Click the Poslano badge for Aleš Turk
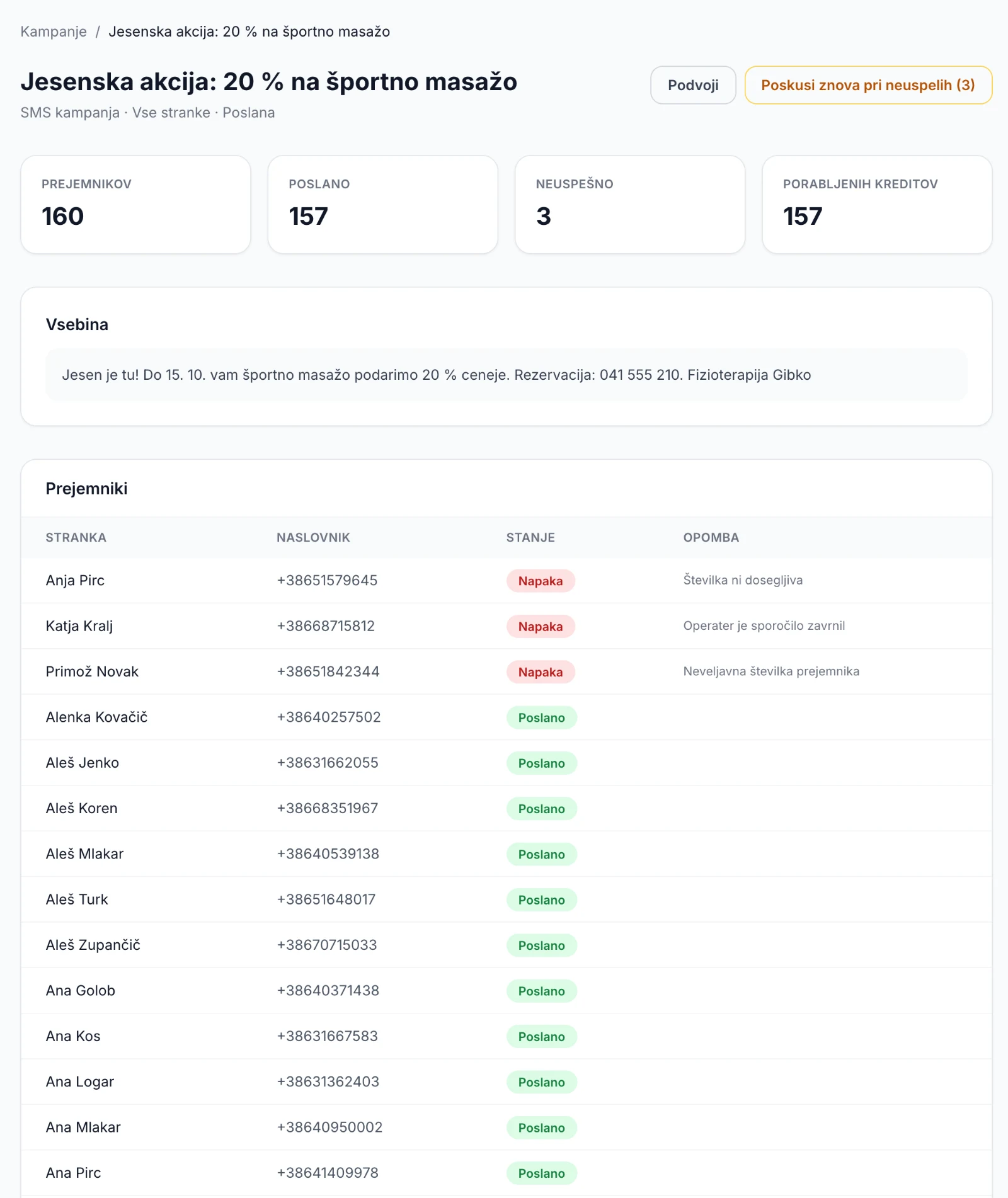The image size is (1008, 1198). (542, 900)
